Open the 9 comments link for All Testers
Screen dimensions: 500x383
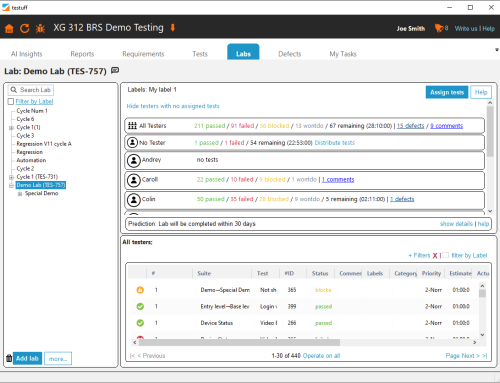pos(446,126)
